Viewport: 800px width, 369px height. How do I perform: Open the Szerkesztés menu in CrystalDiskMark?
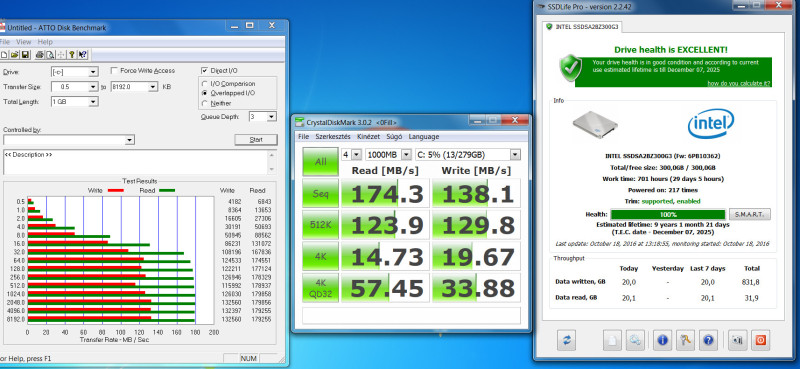pyautogui.click(x=333, y=137)
